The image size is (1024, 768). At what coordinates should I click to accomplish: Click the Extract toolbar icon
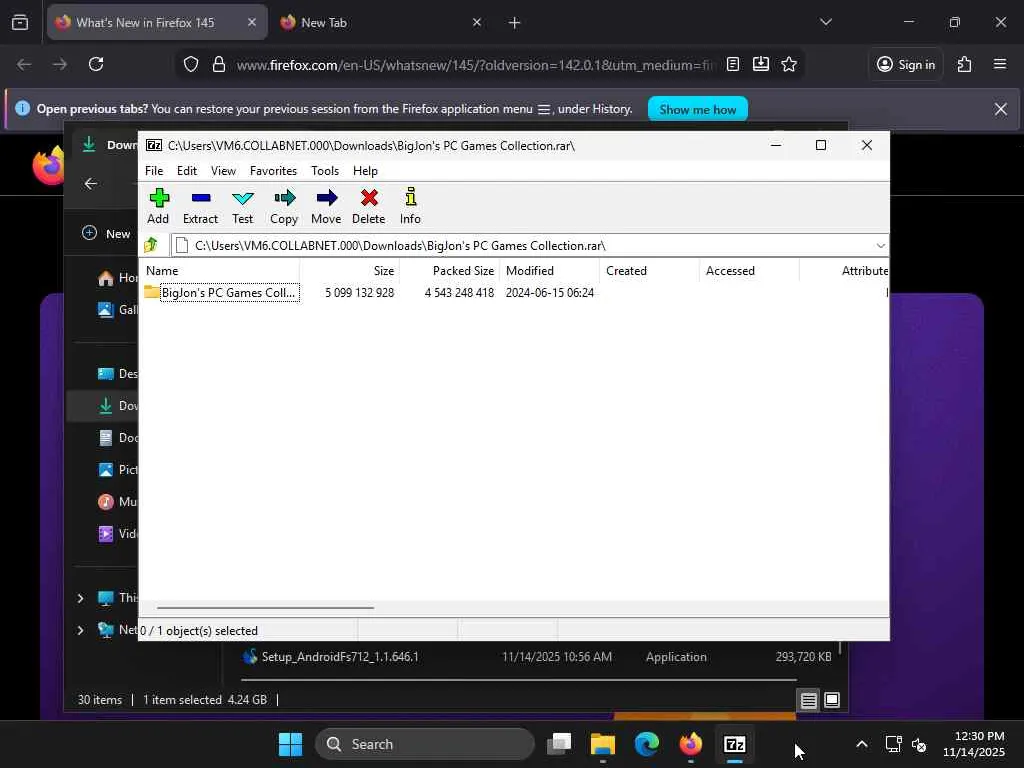coord(200,206)
